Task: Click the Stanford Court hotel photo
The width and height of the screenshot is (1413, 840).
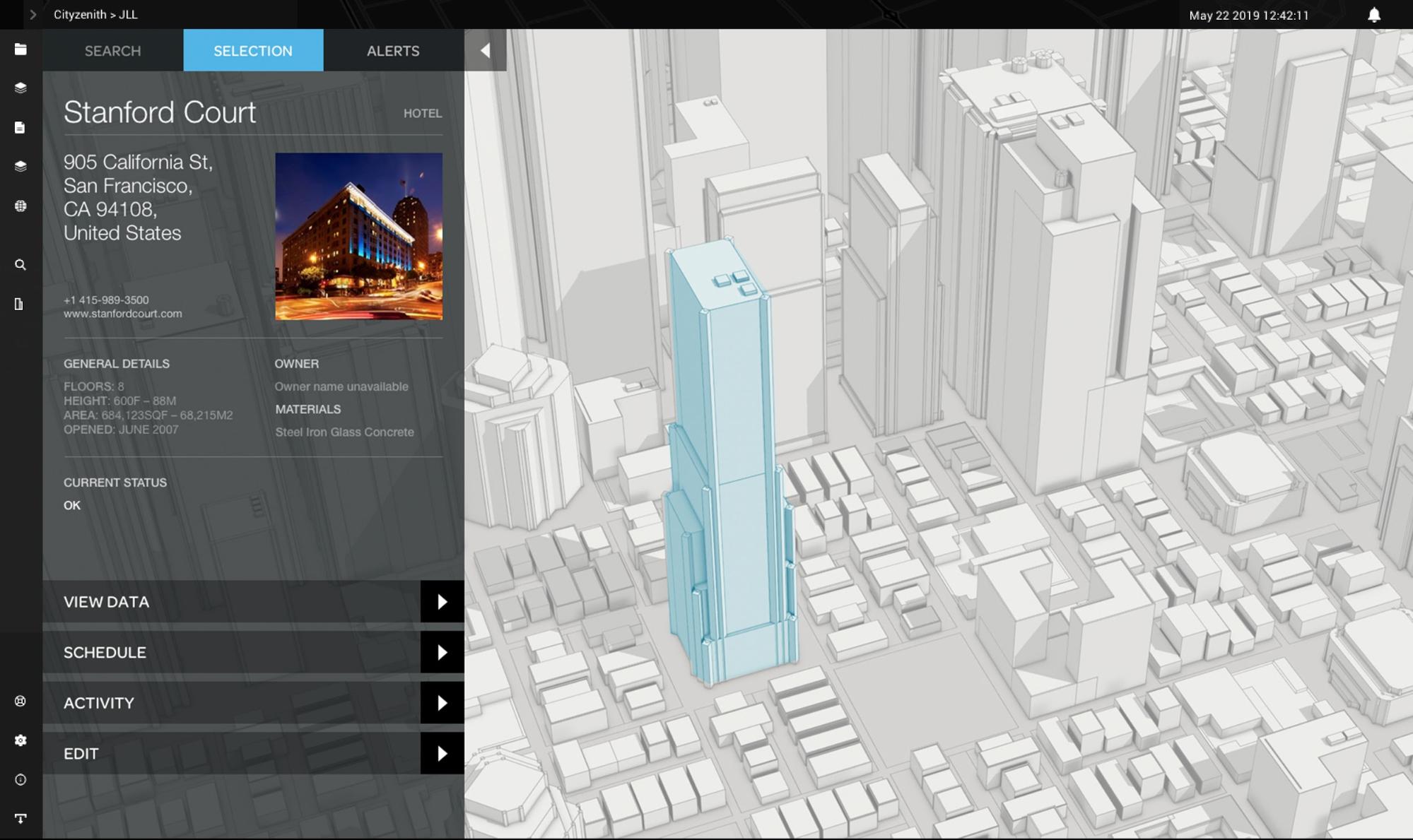Action: click(358, 237)
